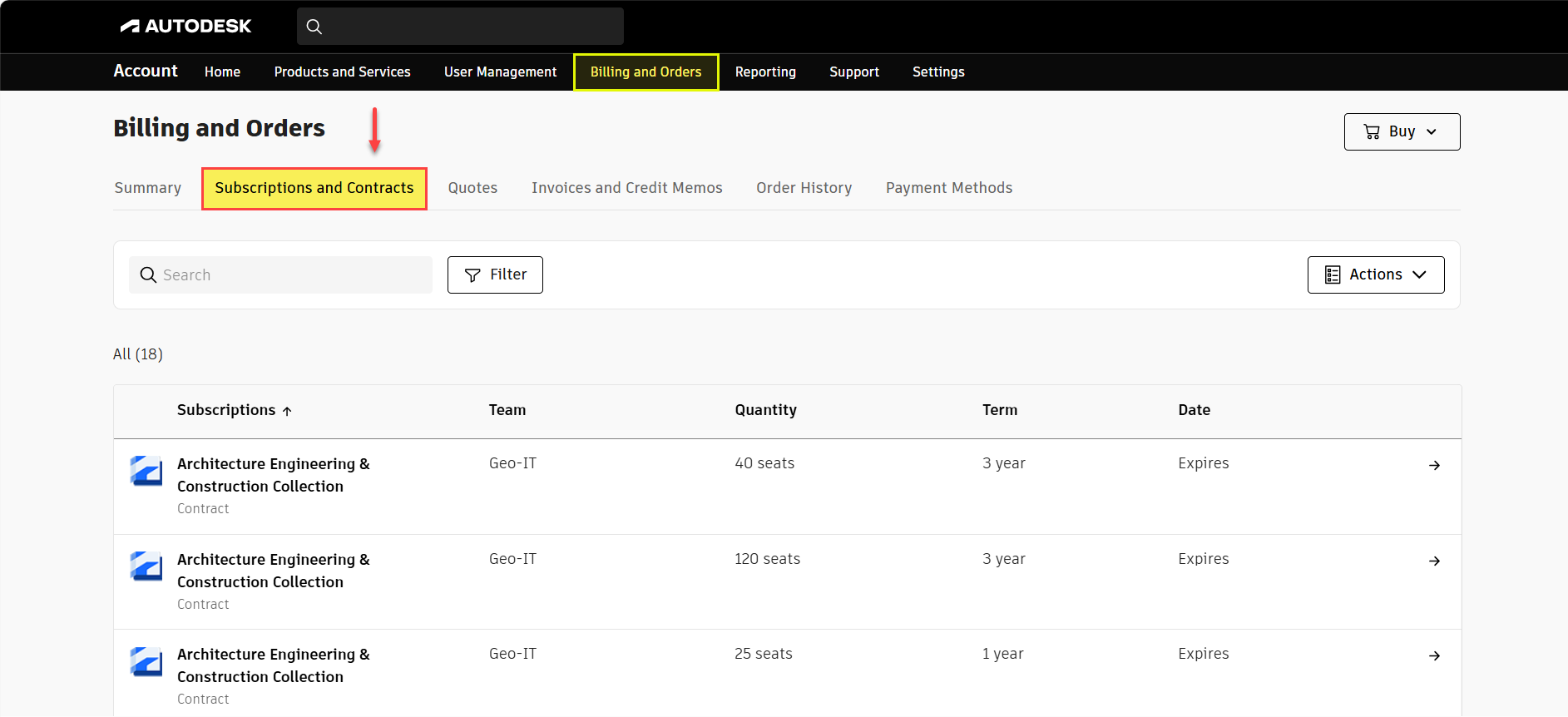Click the Quantity column header
This screenshot has width=1568, height=717.
765,410
